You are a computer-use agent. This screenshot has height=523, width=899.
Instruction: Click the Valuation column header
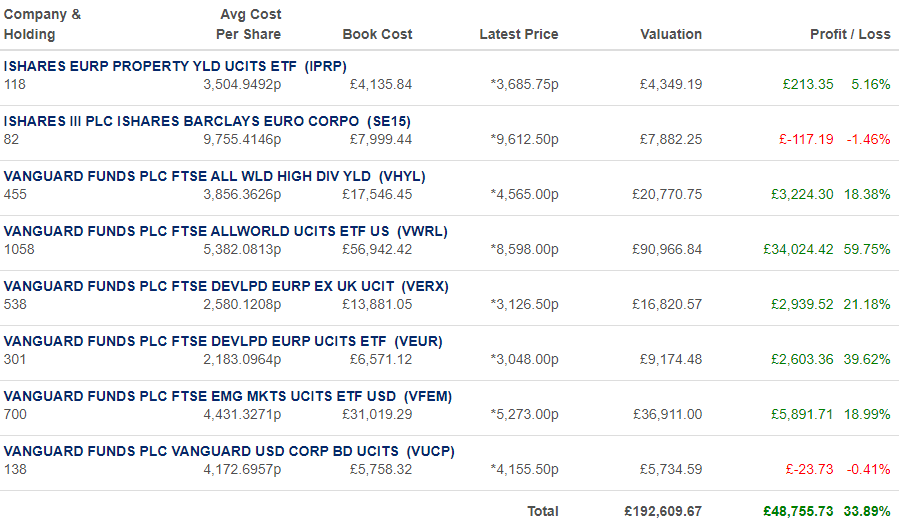point(671,34)
